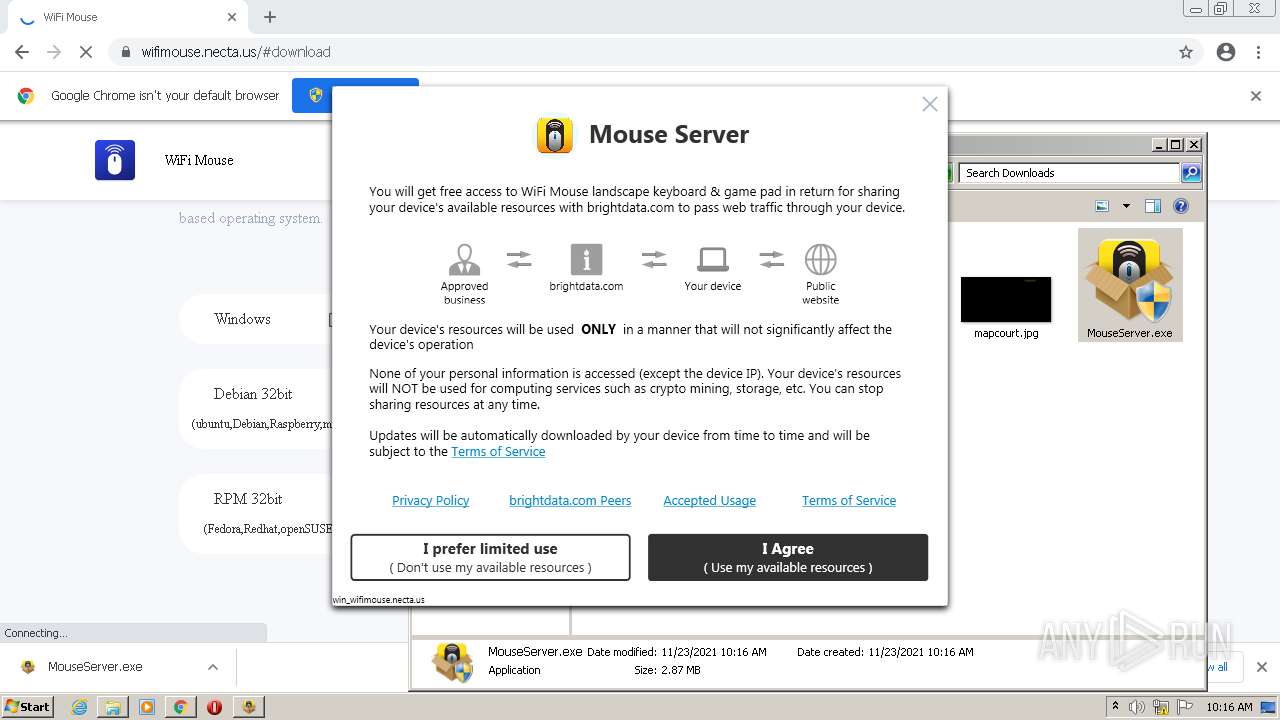
Task: Click the network tray icon
Action: (x=1161, y=707)
